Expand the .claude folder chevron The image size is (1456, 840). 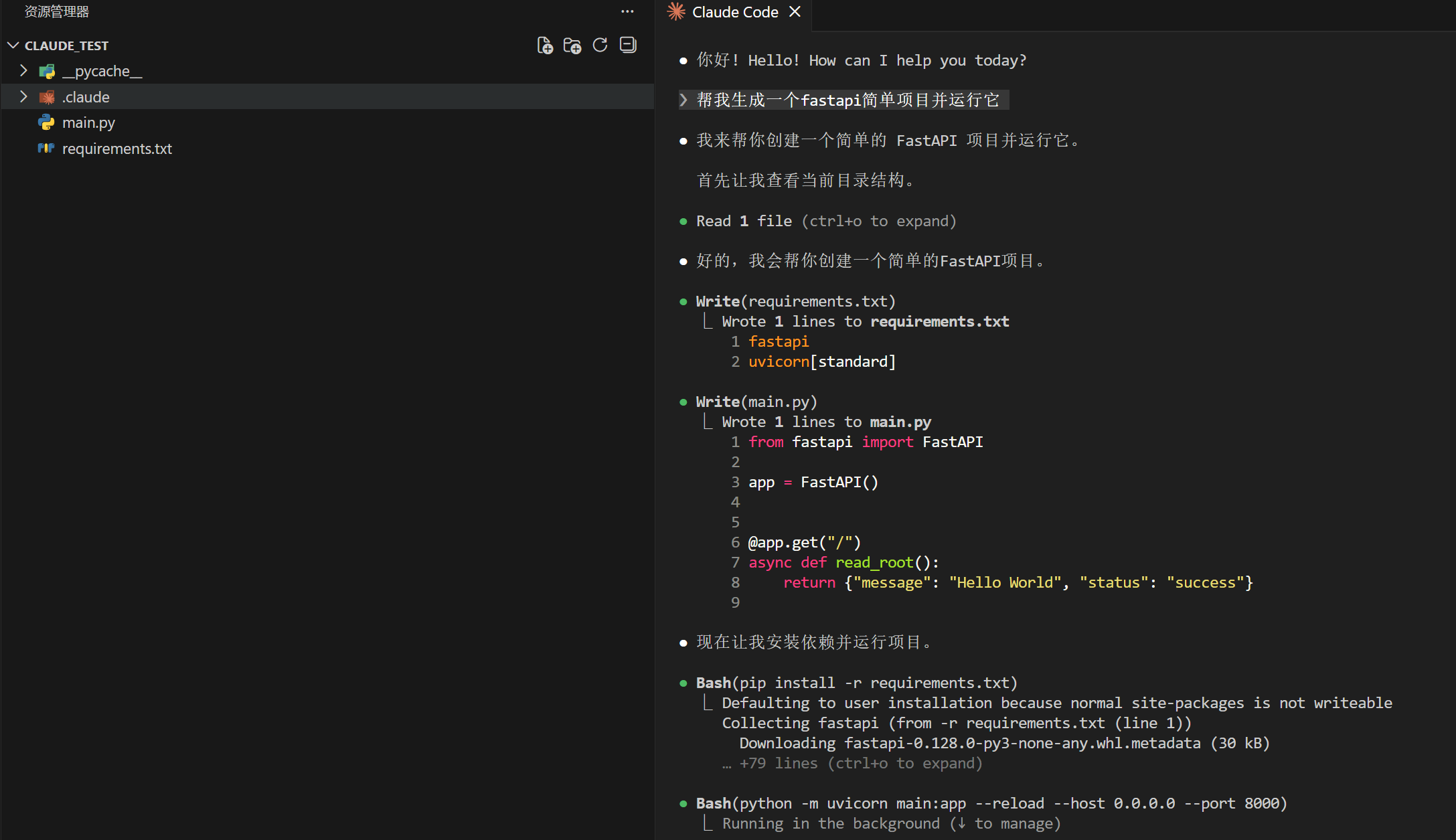point(23,97)
